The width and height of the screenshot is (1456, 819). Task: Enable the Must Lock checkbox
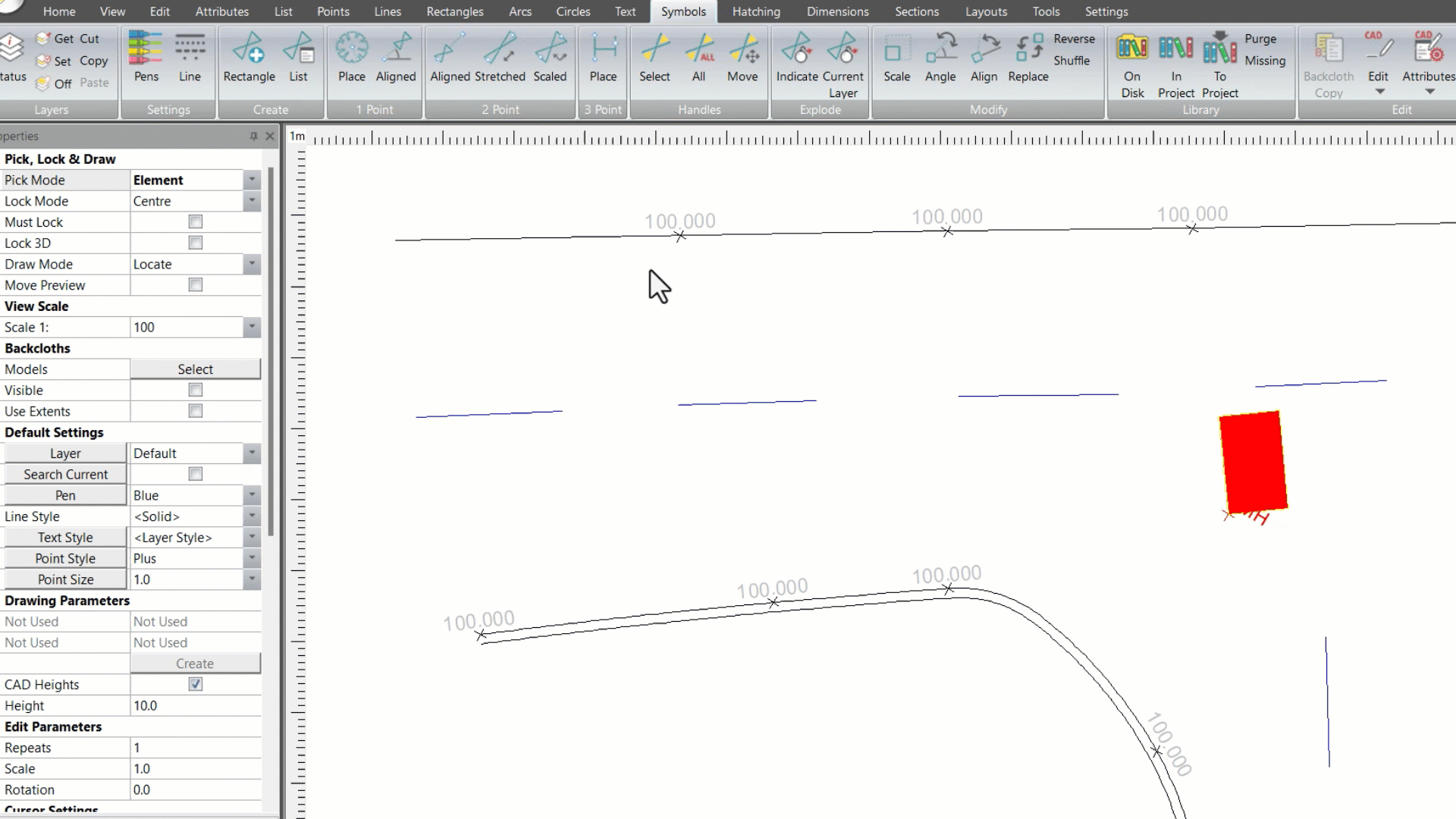click(x=195, y=221)
